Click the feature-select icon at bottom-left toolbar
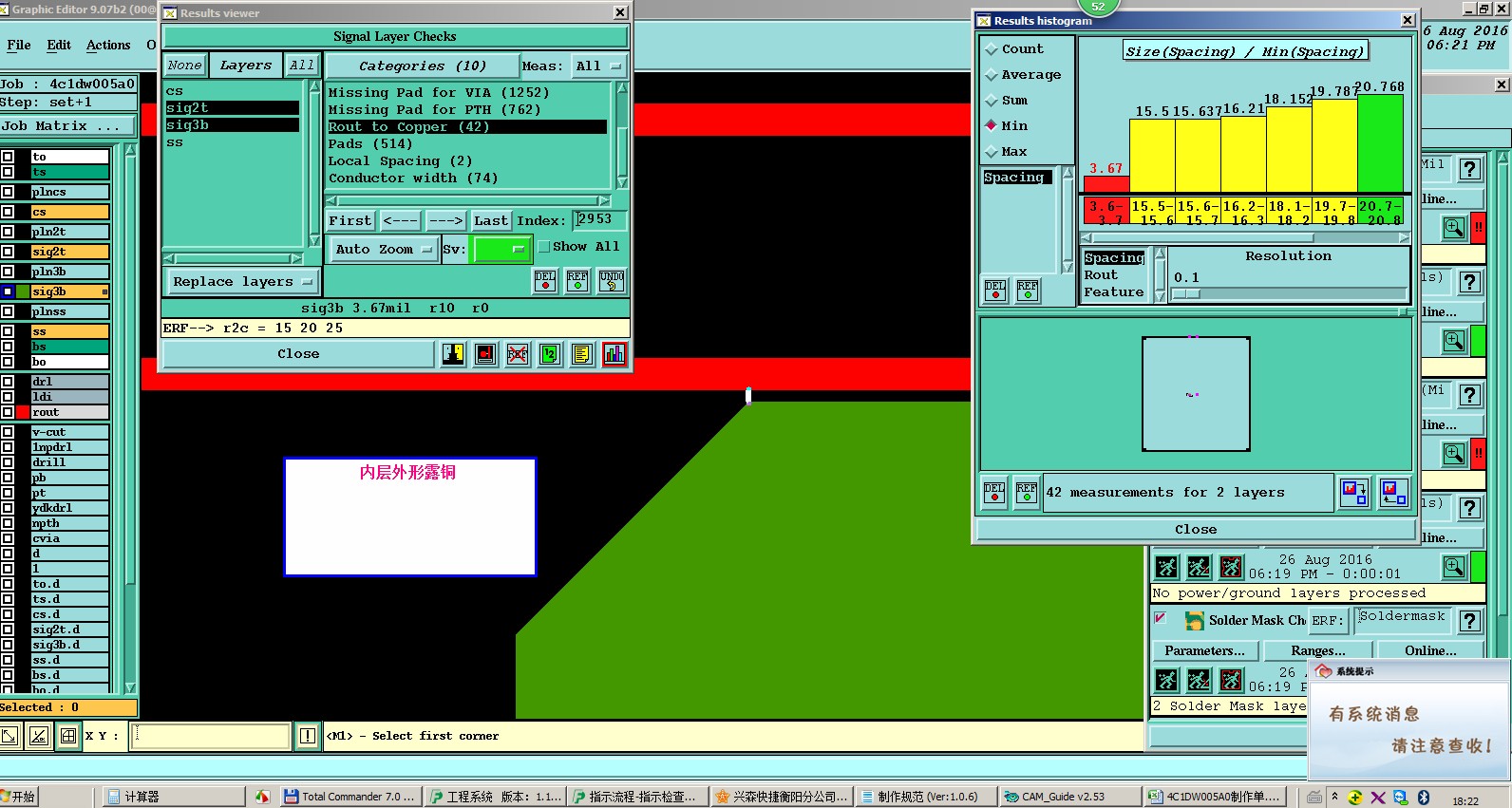The width and height of the screenshot is (1512, 808). [x=9, y=736]
